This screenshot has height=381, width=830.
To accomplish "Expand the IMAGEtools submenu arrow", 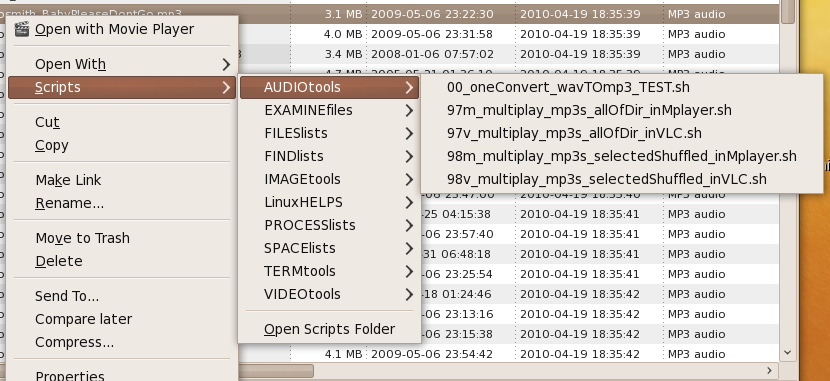I will click(x=409, y=179).
